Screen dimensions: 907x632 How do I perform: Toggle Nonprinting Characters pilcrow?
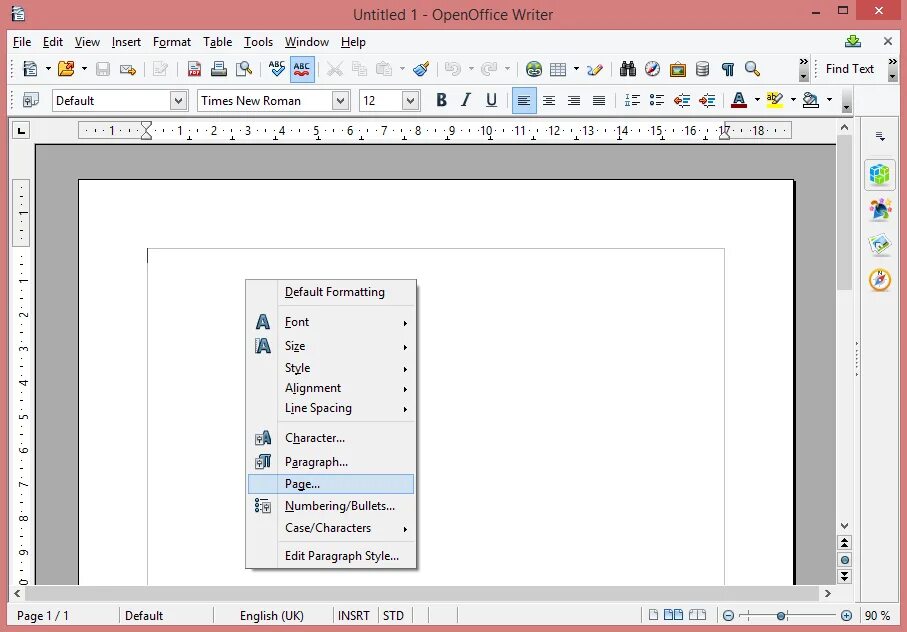pyautogui.click(x=727, y=69)
